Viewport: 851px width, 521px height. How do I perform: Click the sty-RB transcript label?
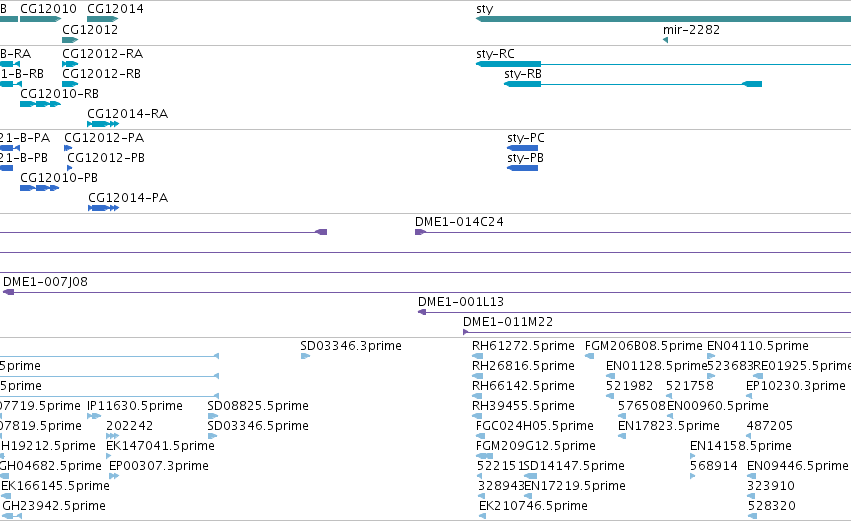pos(523,74)
